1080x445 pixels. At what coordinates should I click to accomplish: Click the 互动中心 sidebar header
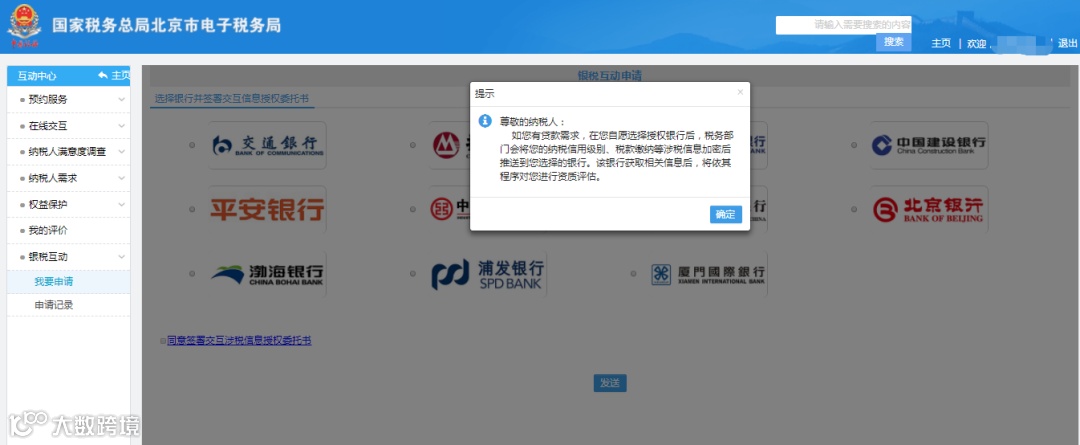click(x=37, y=76)
